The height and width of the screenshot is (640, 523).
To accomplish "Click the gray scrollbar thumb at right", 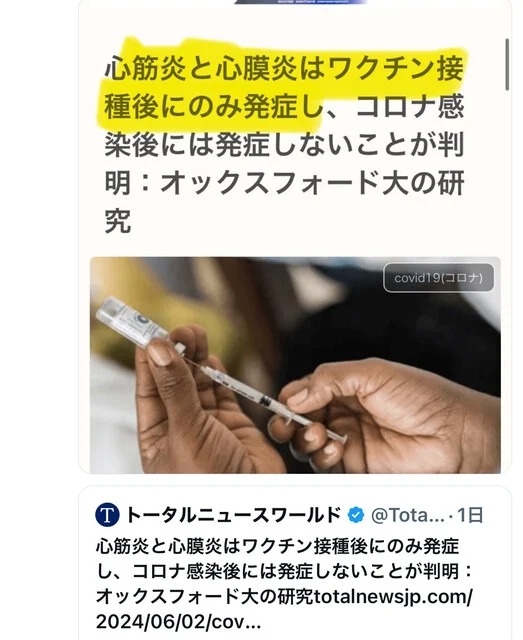I will pos(507,64).
